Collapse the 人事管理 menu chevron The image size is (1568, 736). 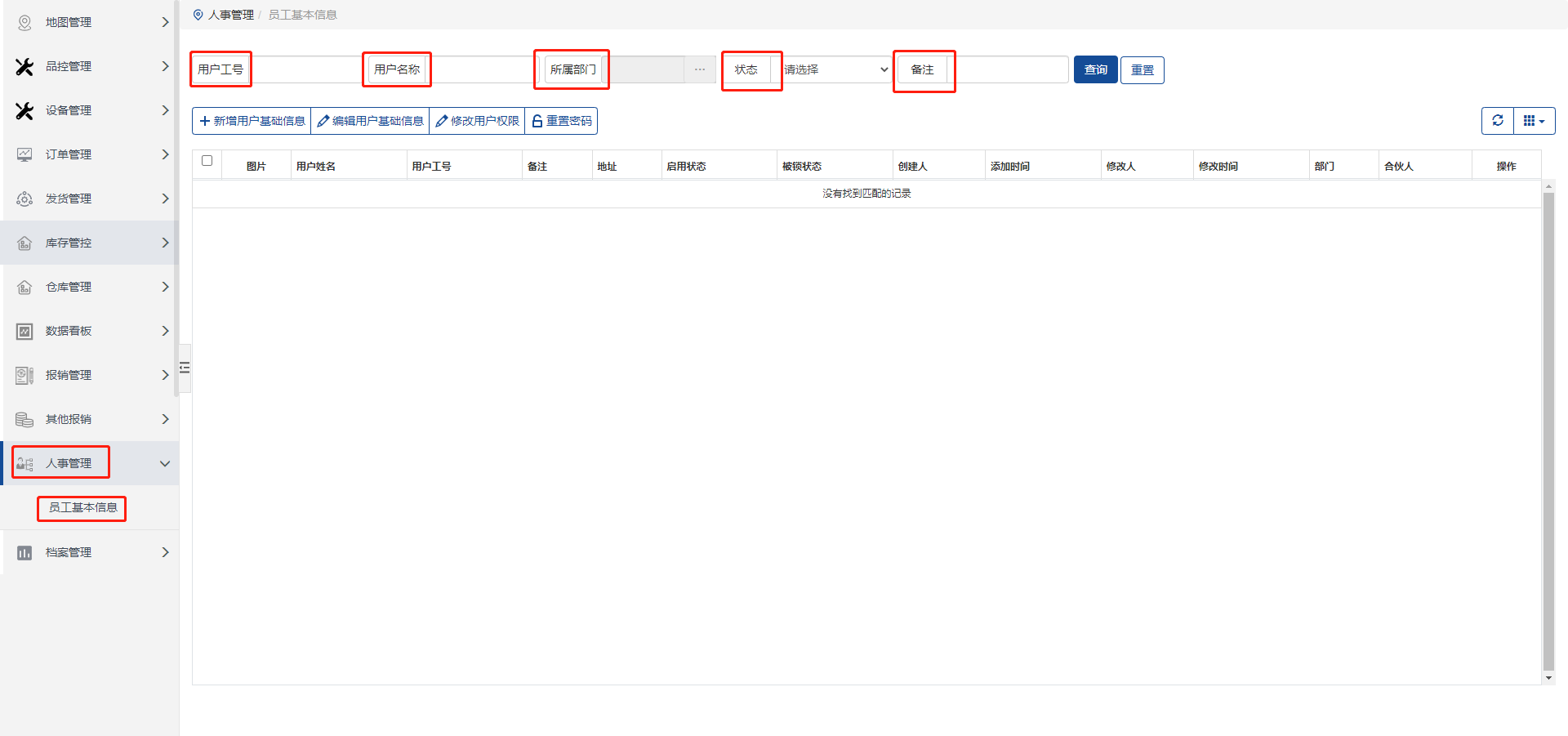(165, 463)
